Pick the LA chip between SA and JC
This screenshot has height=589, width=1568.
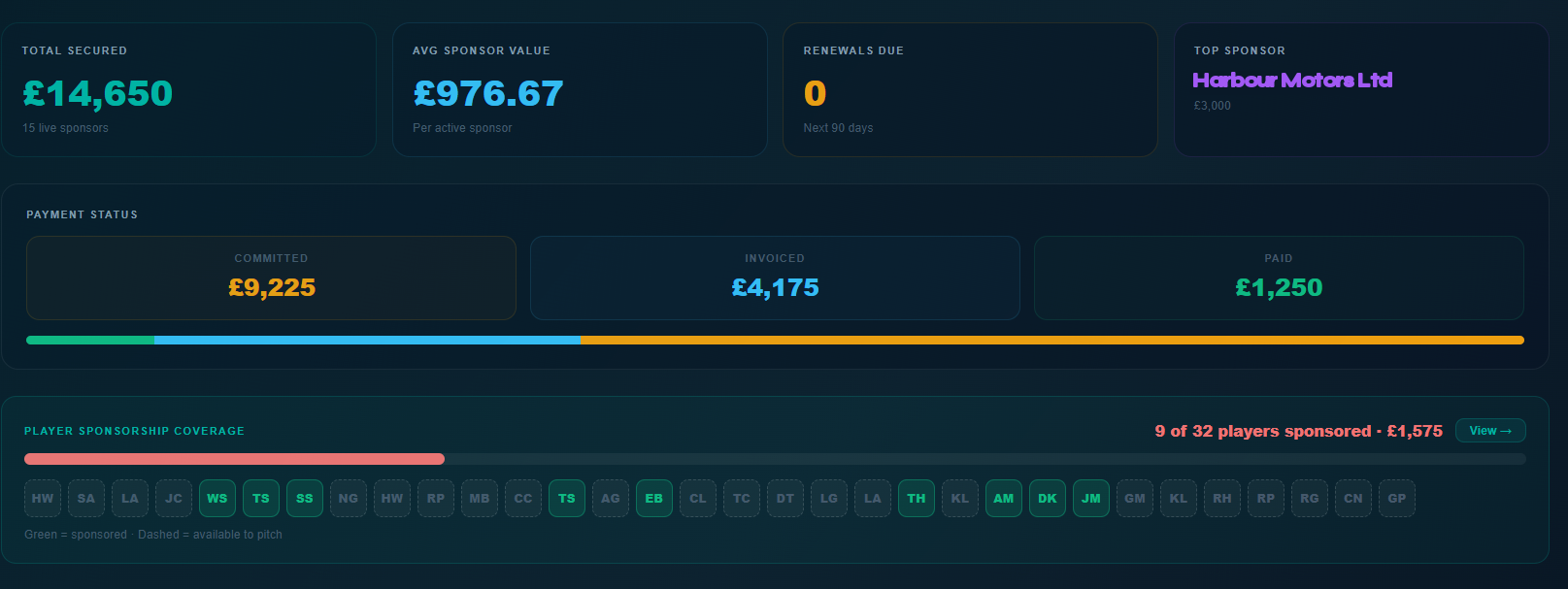pos(130,499)
